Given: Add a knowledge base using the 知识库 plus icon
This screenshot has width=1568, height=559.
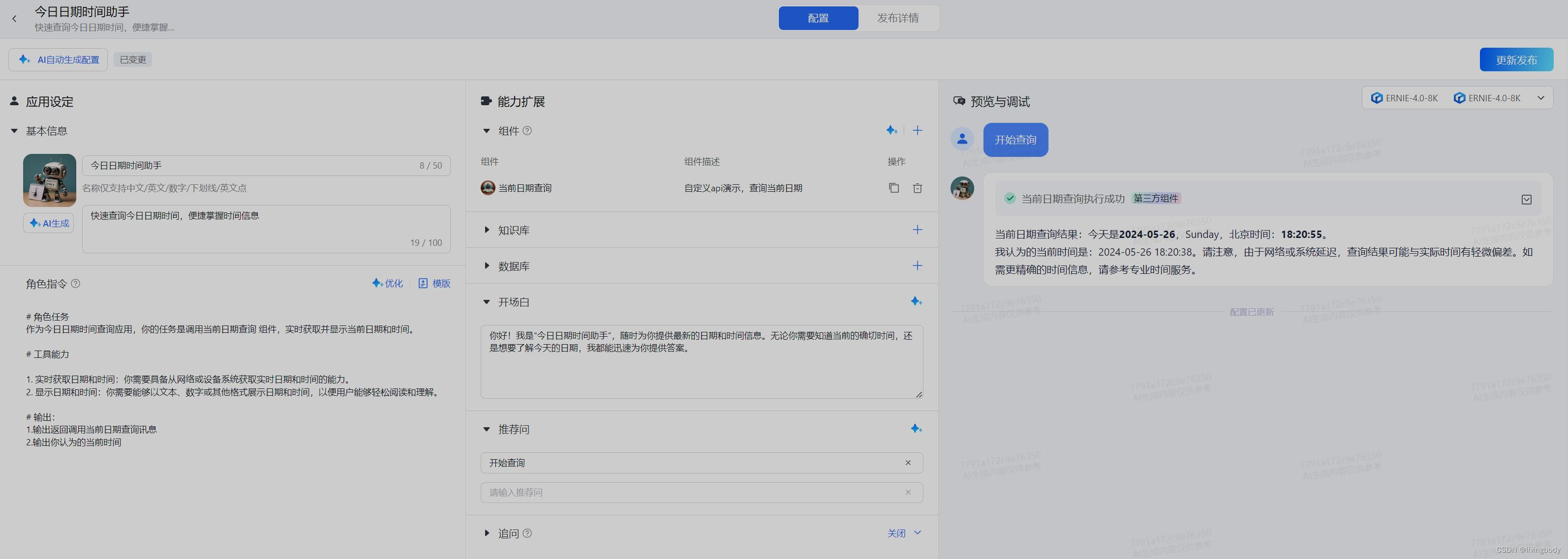Looking at the screenshot, I should click(x=917, y=229).
